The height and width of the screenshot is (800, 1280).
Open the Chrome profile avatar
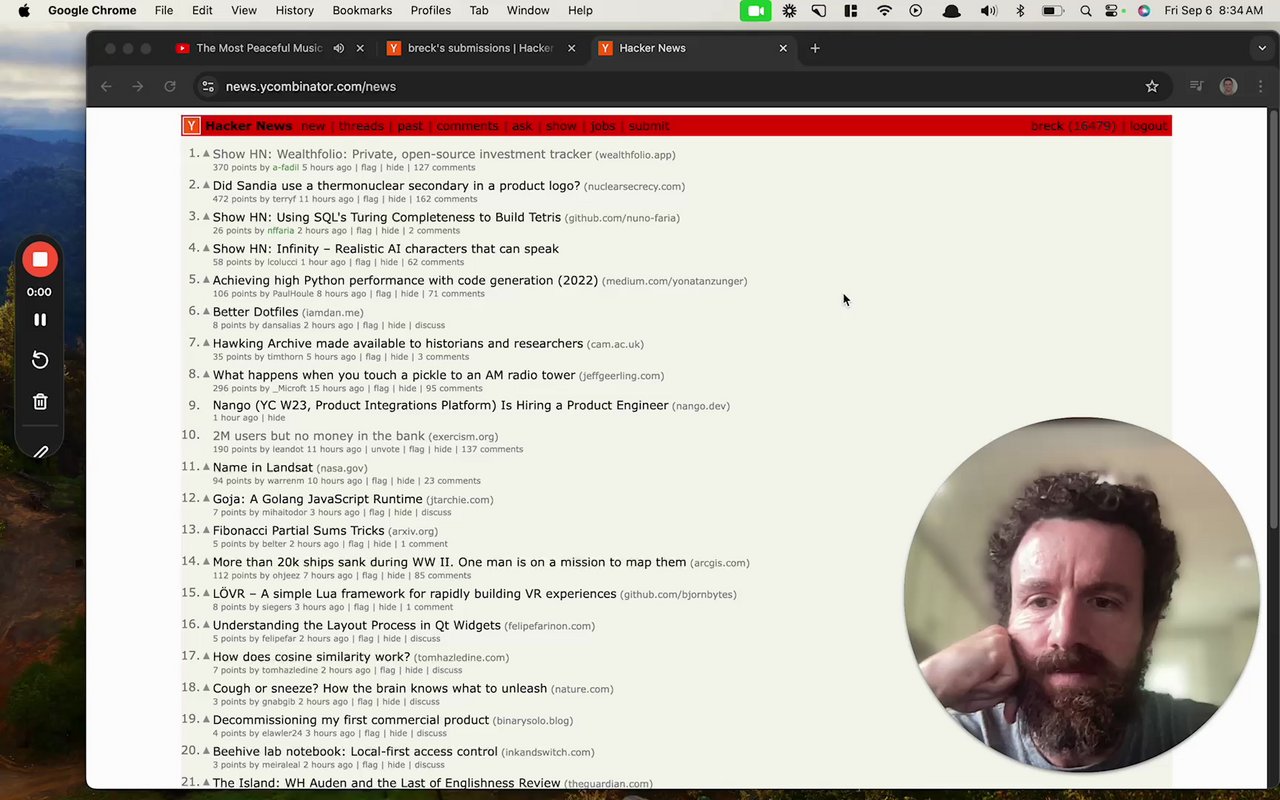pyautogui.click(x=1228, y=87)
